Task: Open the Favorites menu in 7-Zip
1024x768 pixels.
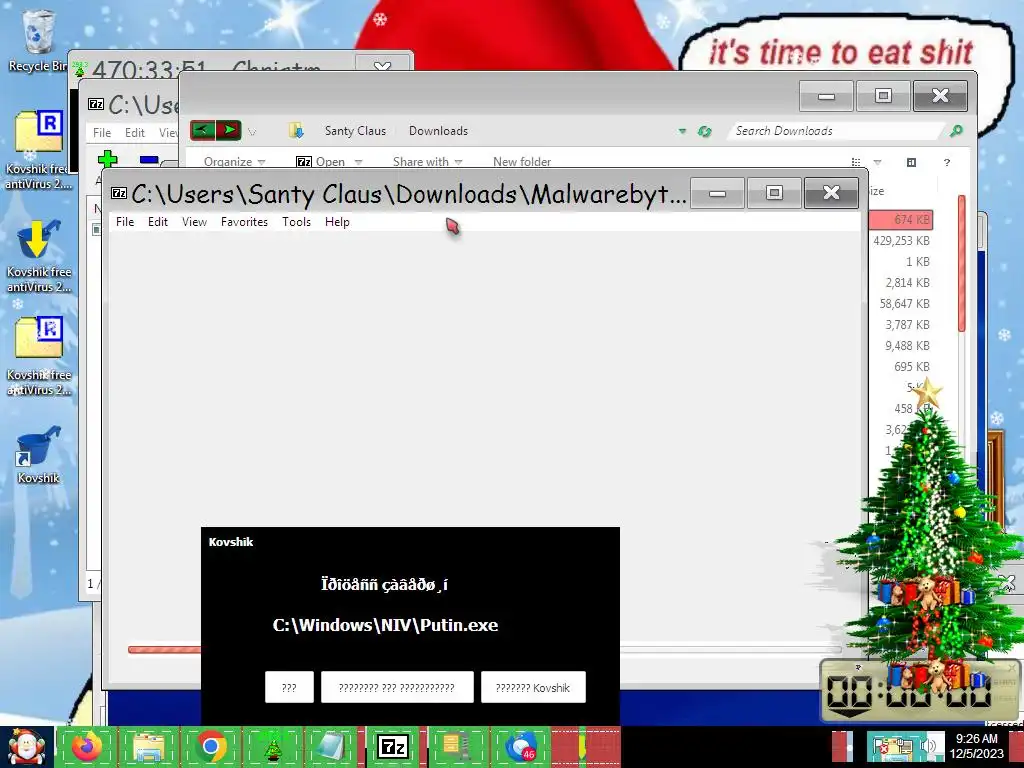Action: click(244, 222)
